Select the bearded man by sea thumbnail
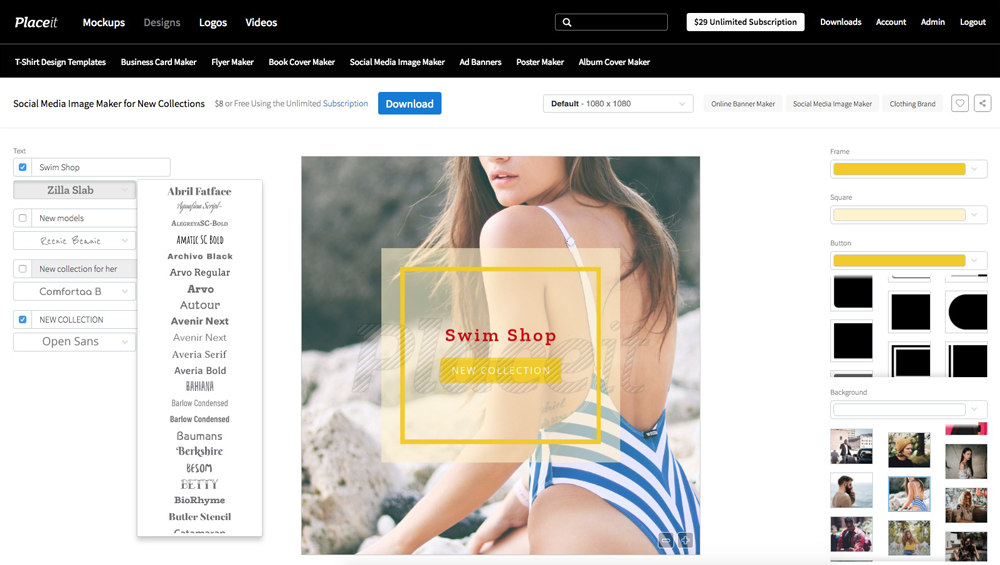 click(851, 490)
